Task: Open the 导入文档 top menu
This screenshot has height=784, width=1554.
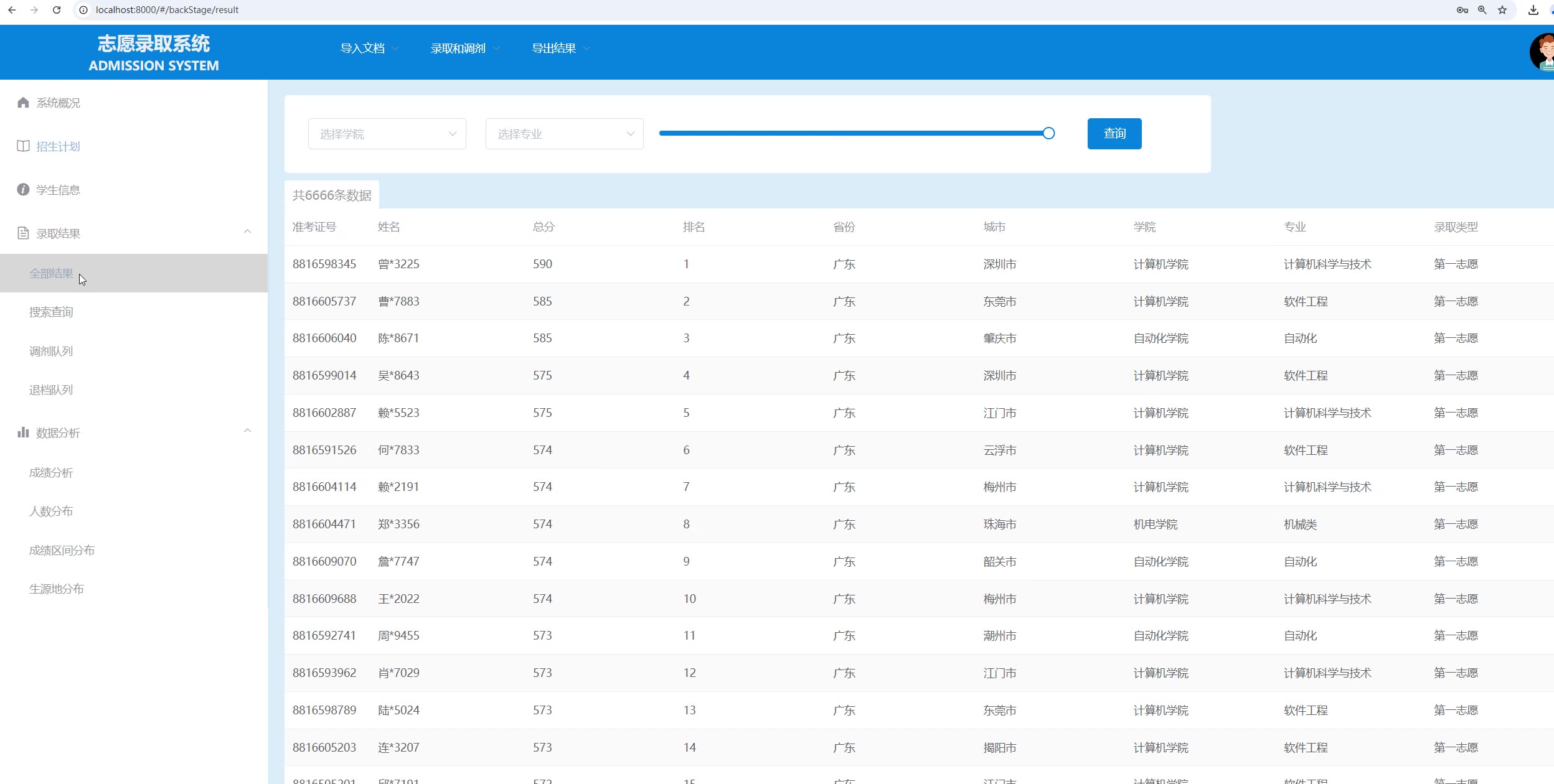Action: 369,49
